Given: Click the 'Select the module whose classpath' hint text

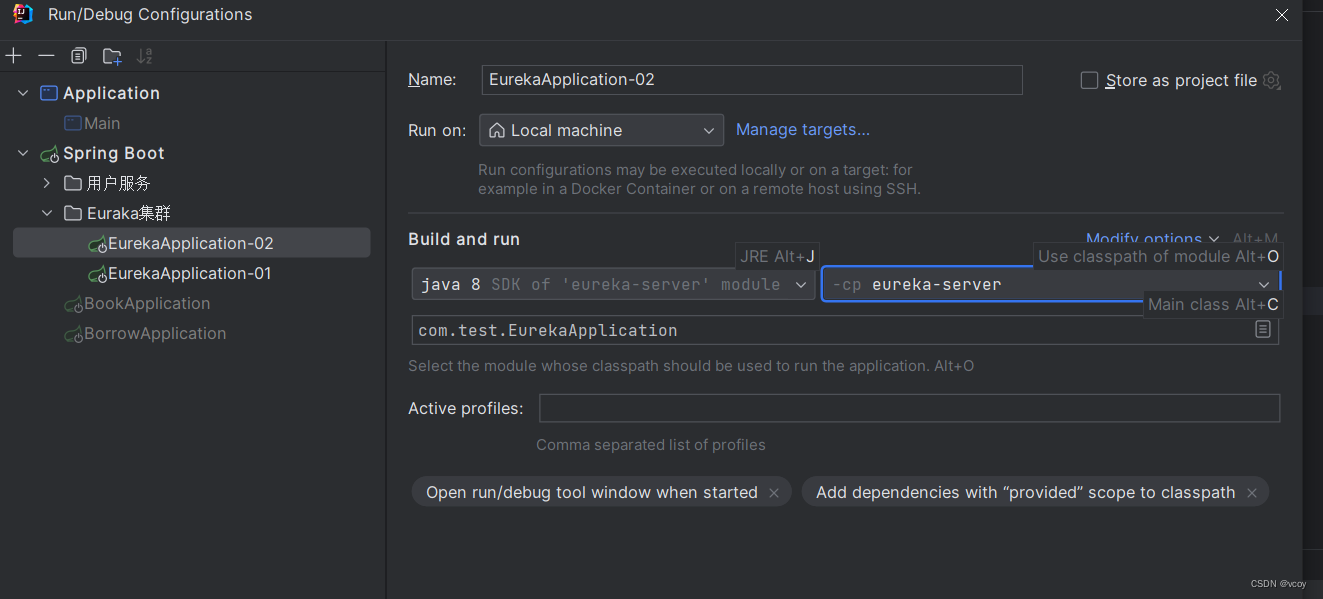Looking at the screenshot, I should pos(691,366).
